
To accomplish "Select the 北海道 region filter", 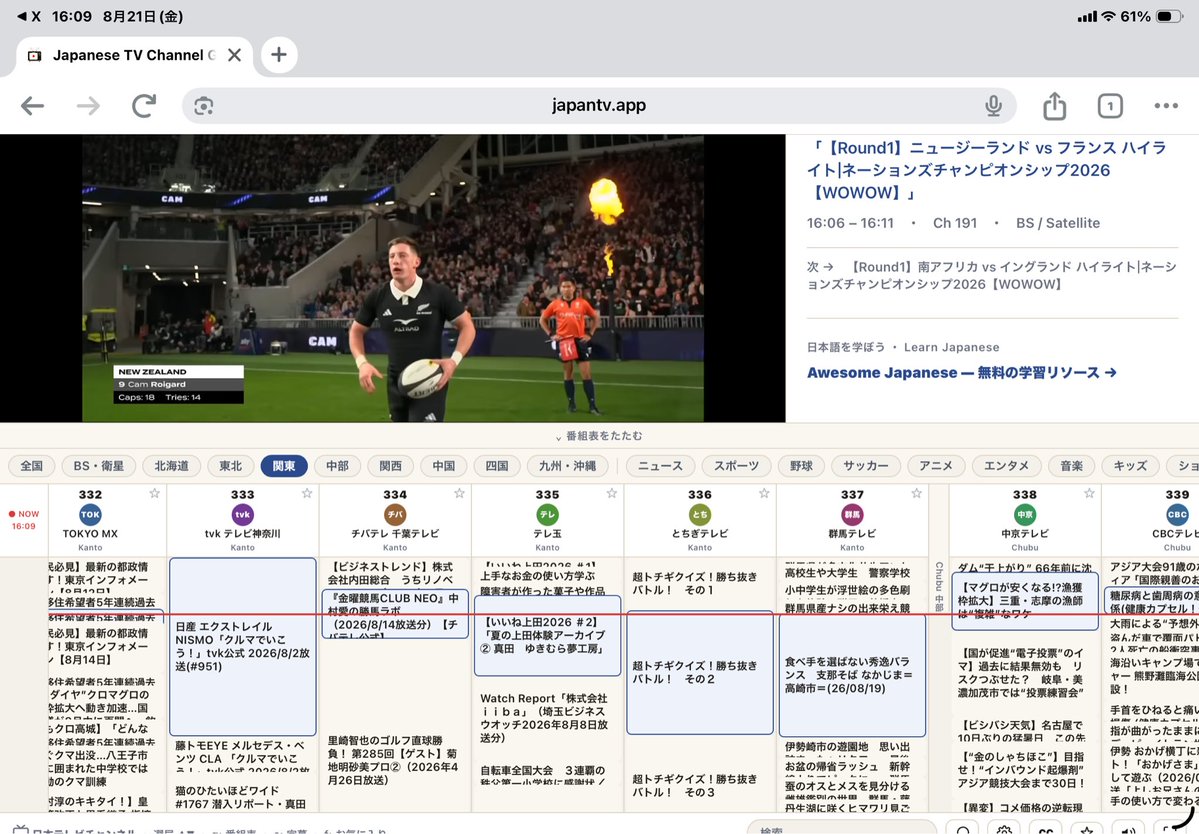I will 171,466.
